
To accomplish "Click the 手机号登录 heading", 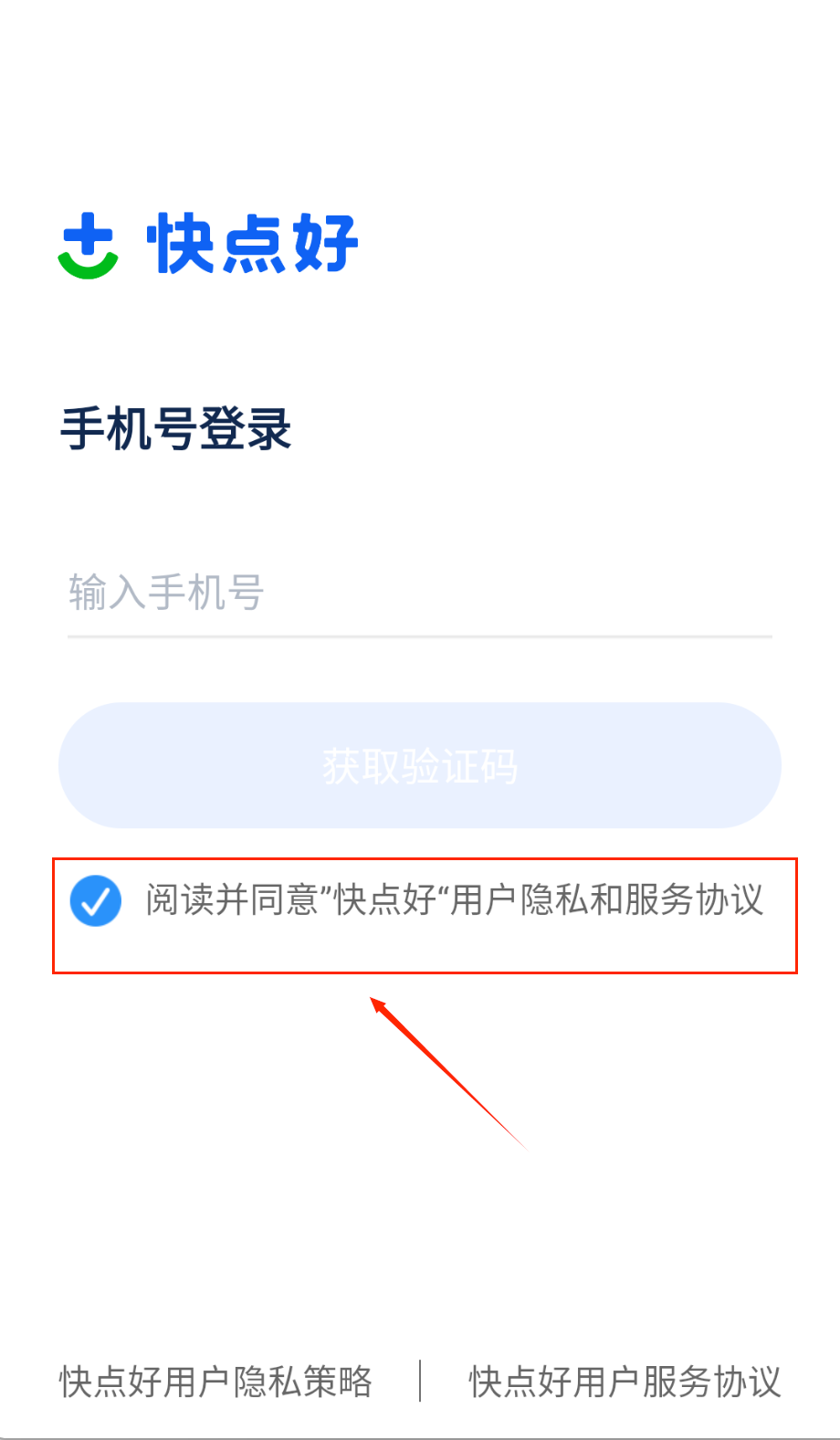I will [x=176, y=428].
